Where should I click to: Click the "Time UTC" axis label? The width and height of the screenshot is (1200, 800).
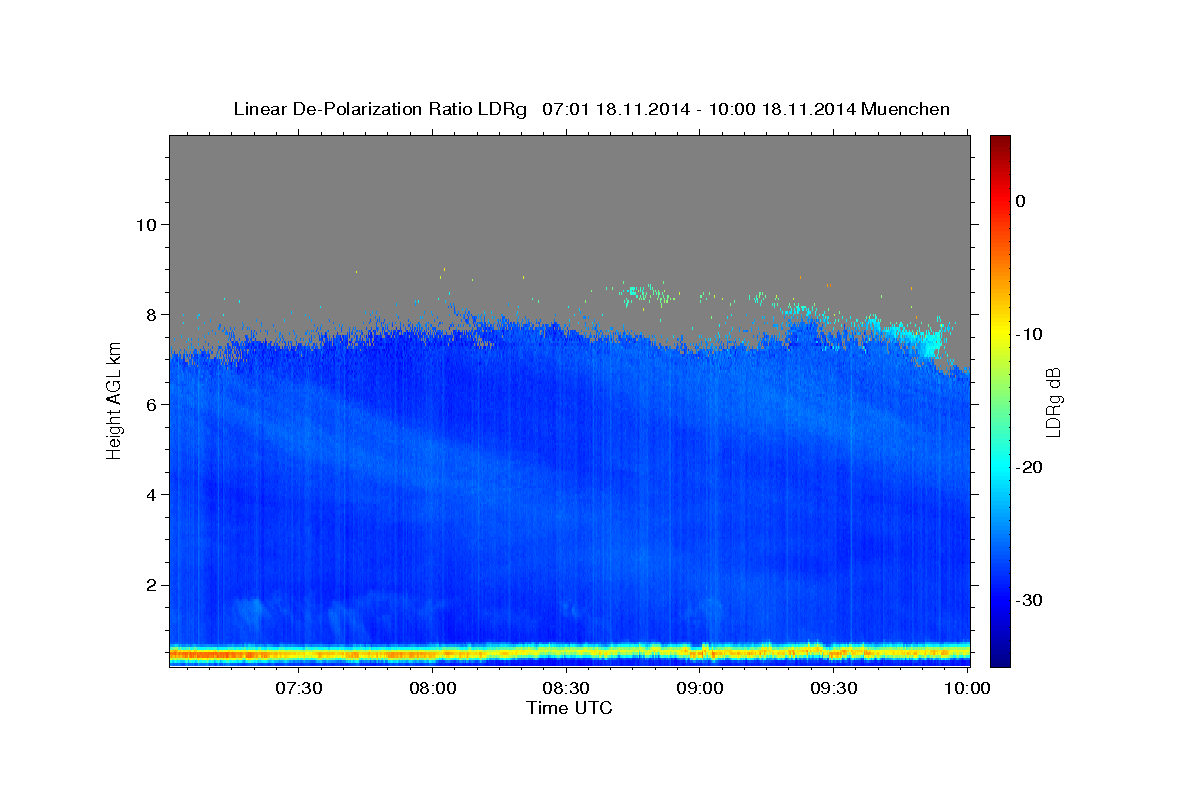(569, 708)
